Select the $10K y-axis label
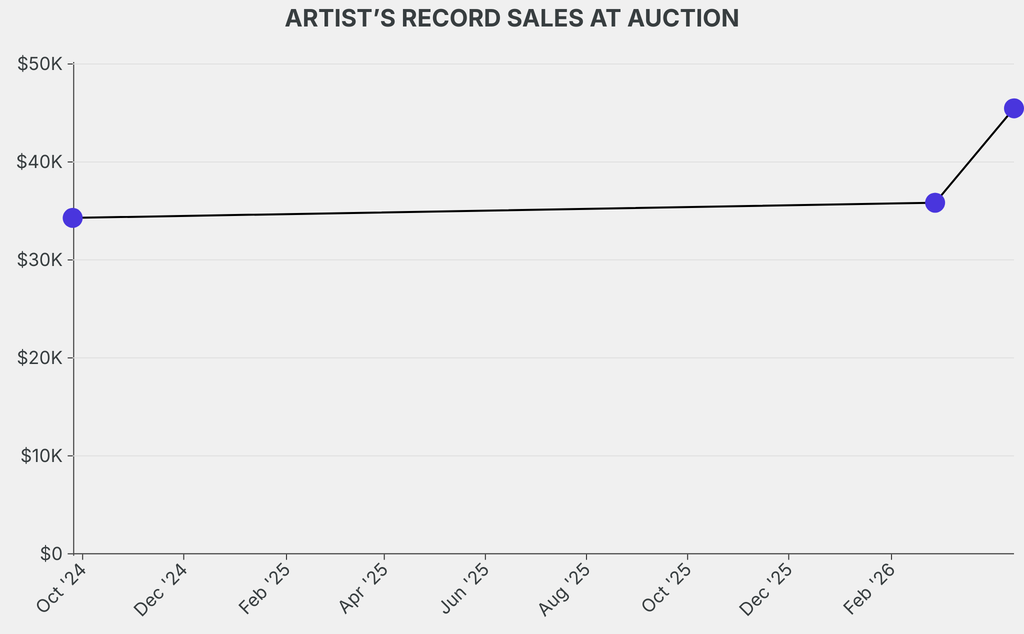This screenshot has height=634, width=1024. tap(41, 456)
